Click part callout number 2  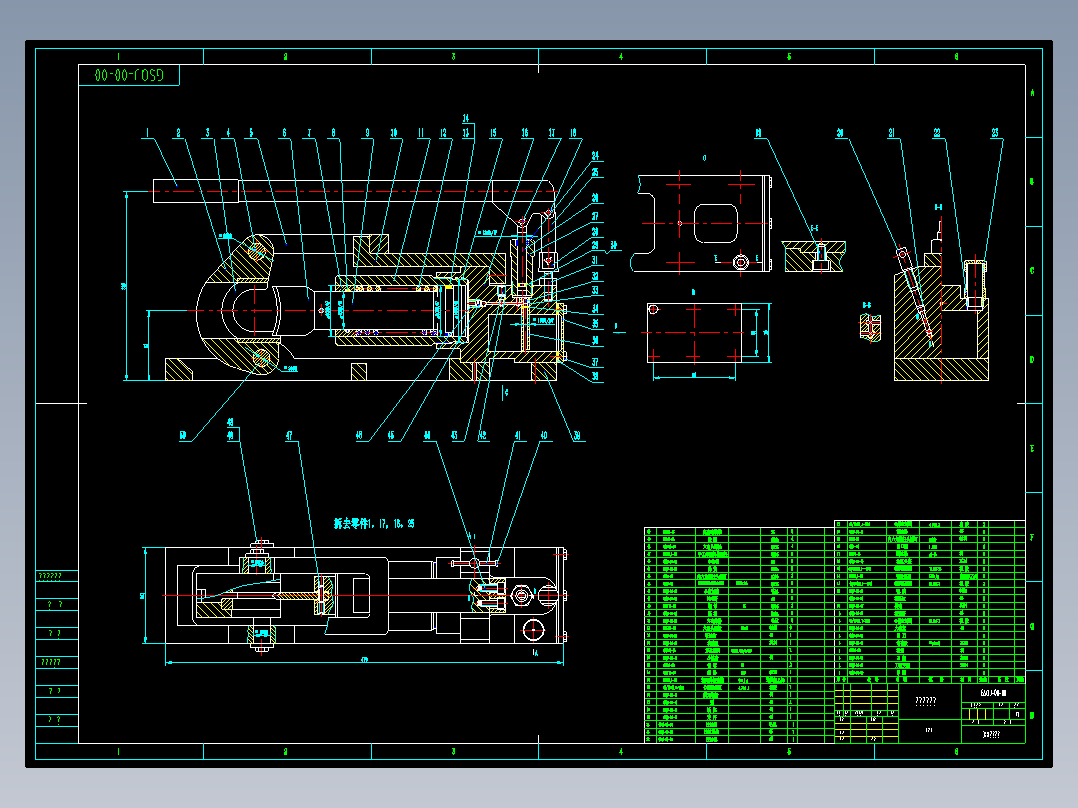click(178, 133)
